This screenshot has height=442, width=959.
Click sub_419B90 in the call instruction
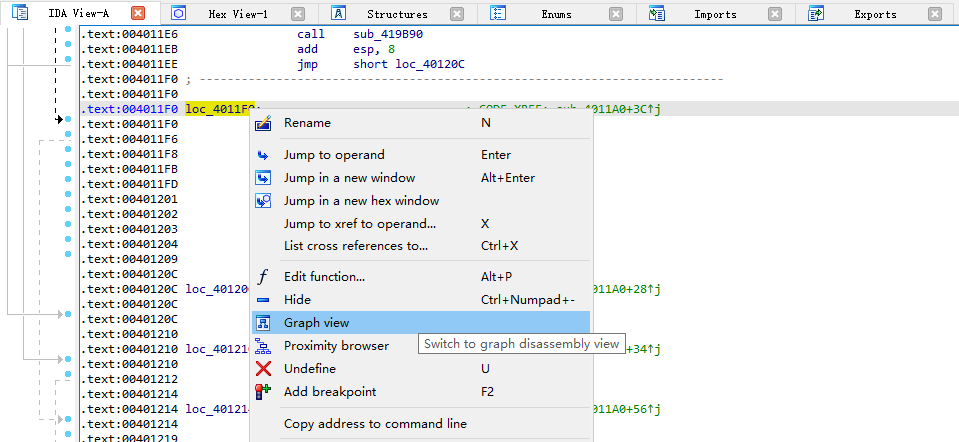coord(388,34)
